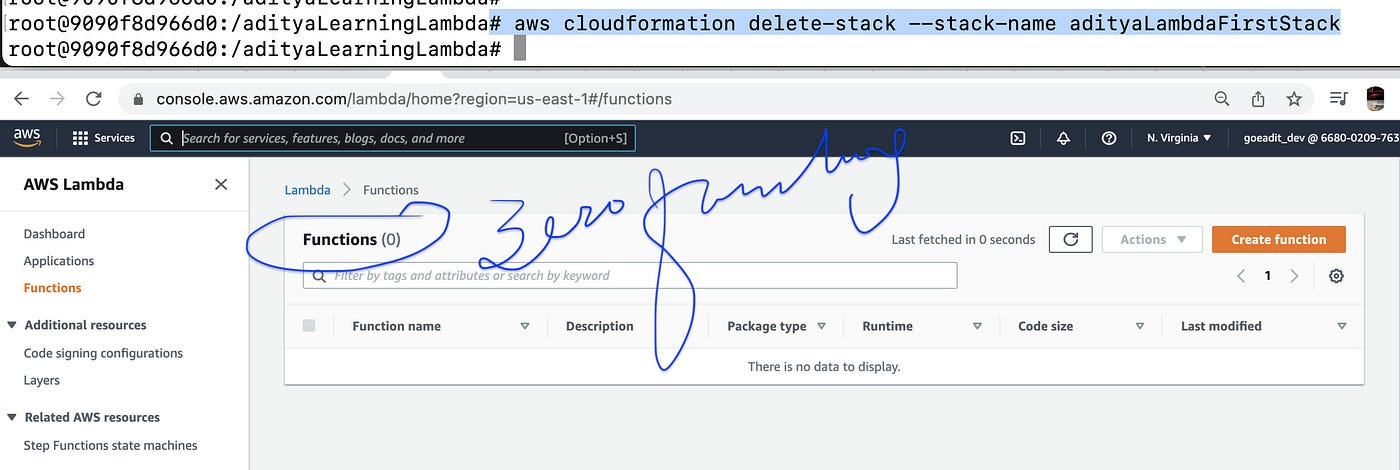Select page 1 of functions
This screenshot has width=1400, height=470.
click(x=1268, y=276)
